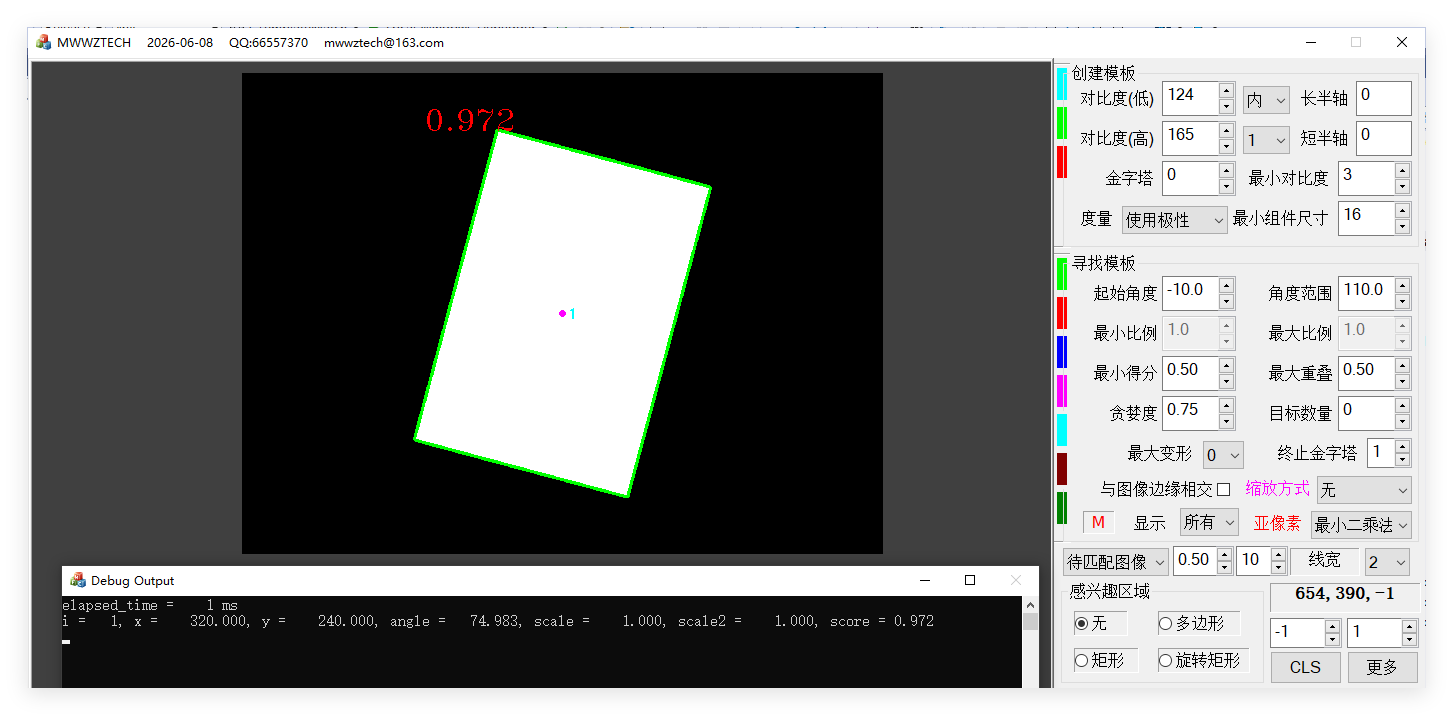This screenshot has height=715, width=1453.
Task: Click the MWWZTECH app icon in title bar
Action: [x=44, y=42]
